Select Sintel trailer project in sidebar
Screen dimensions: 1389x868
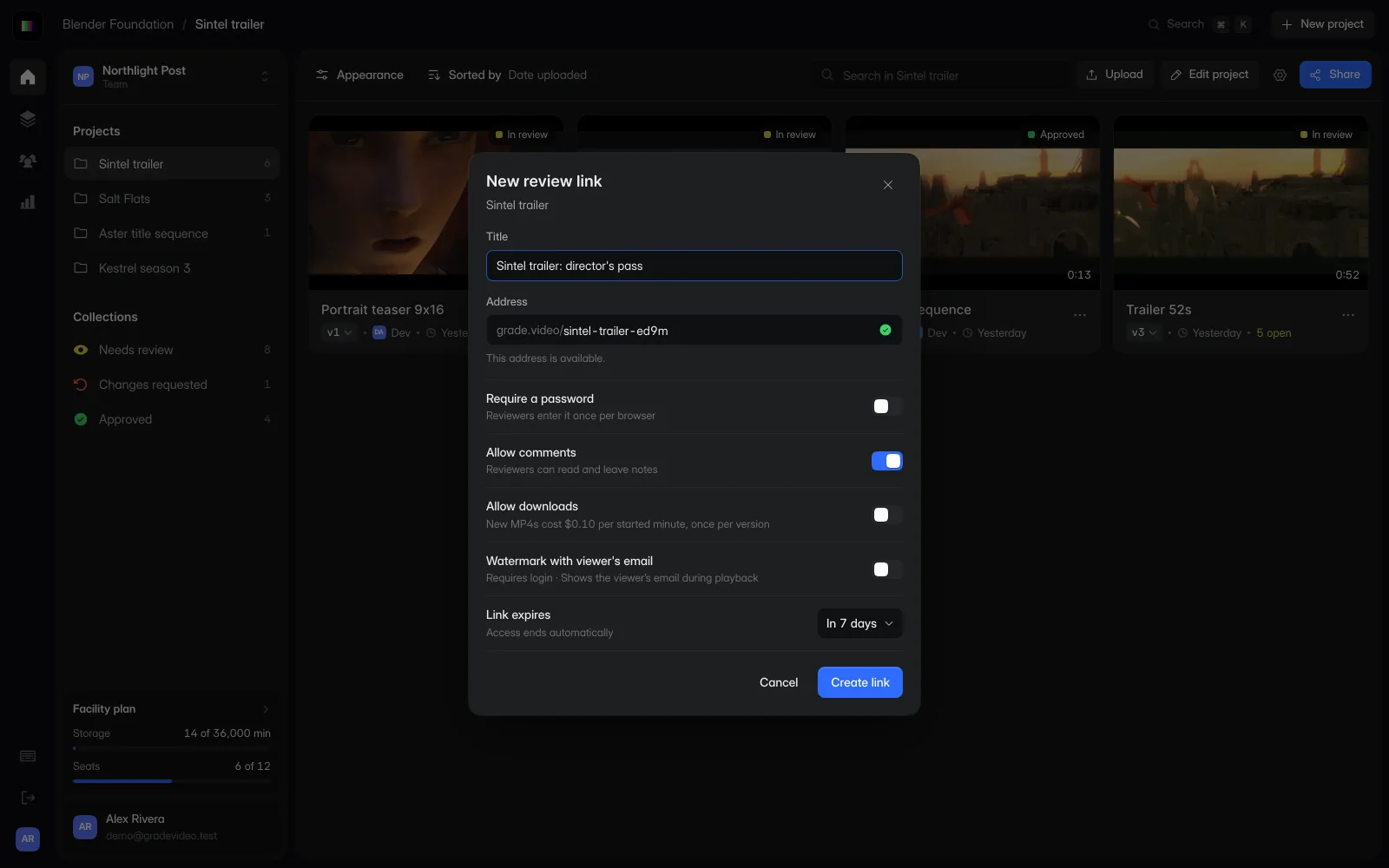[172, 164]
